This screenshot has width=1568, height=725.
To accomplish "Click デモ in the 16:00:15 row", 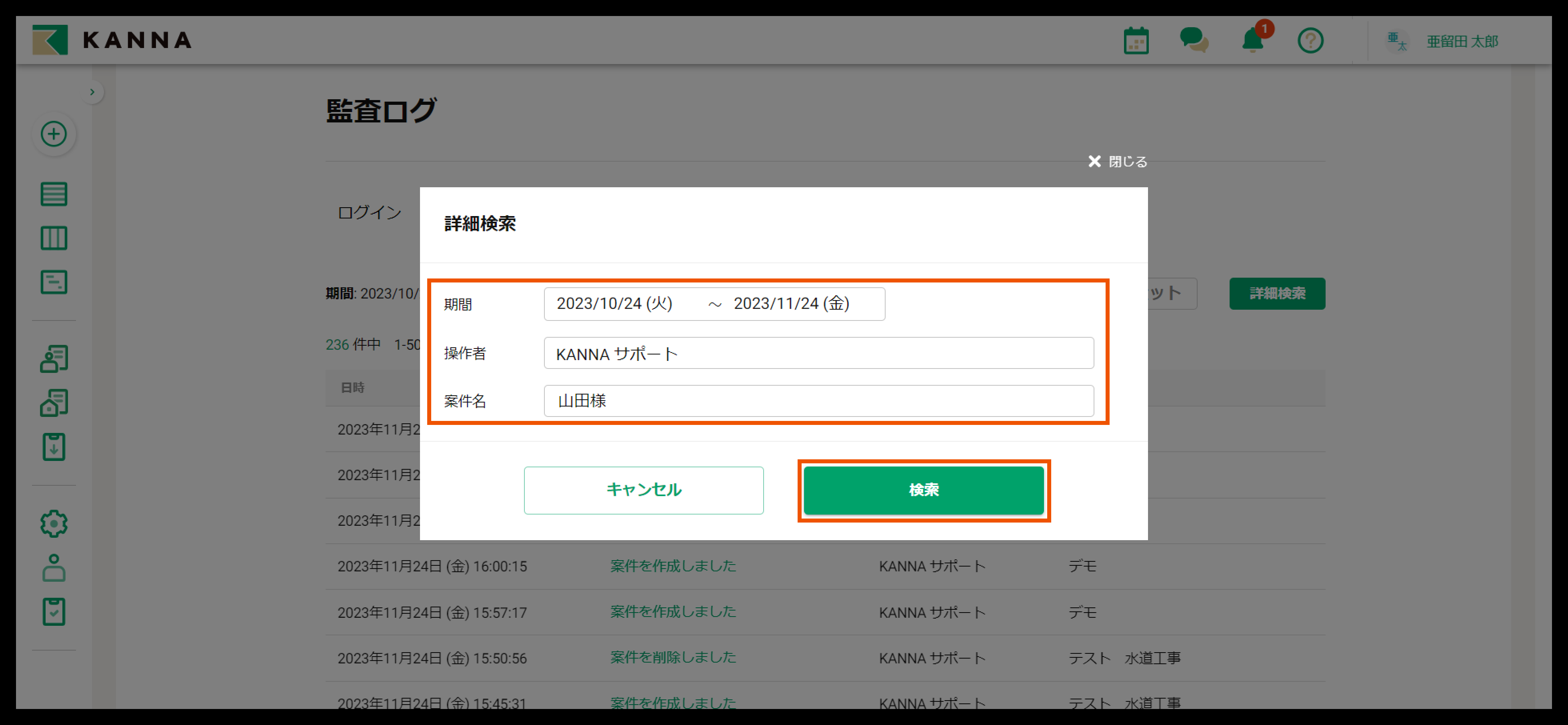I will 1082,567.
